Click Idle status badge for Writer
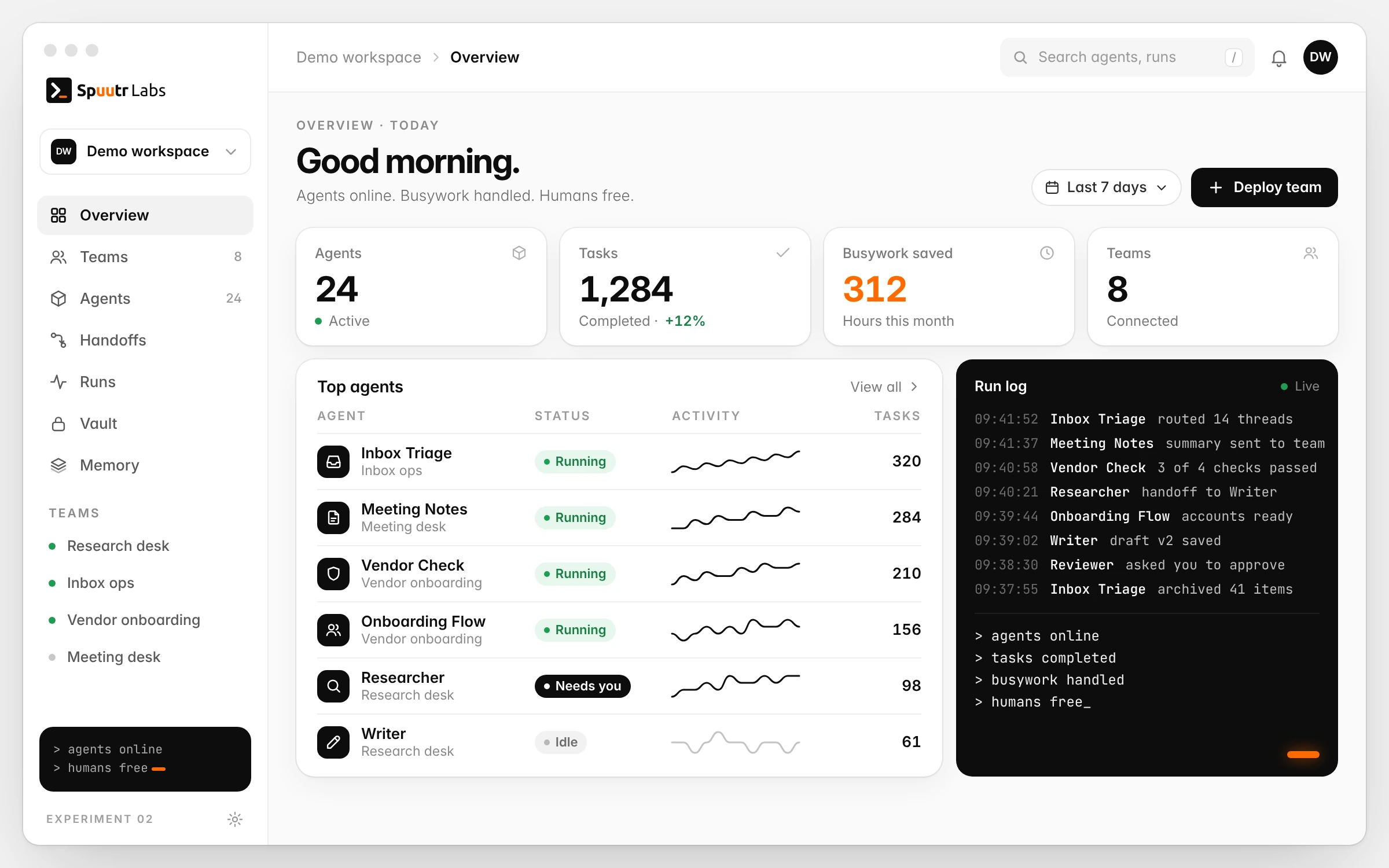This screenshot has width=1389, height=868. click(x=560, y=742)
